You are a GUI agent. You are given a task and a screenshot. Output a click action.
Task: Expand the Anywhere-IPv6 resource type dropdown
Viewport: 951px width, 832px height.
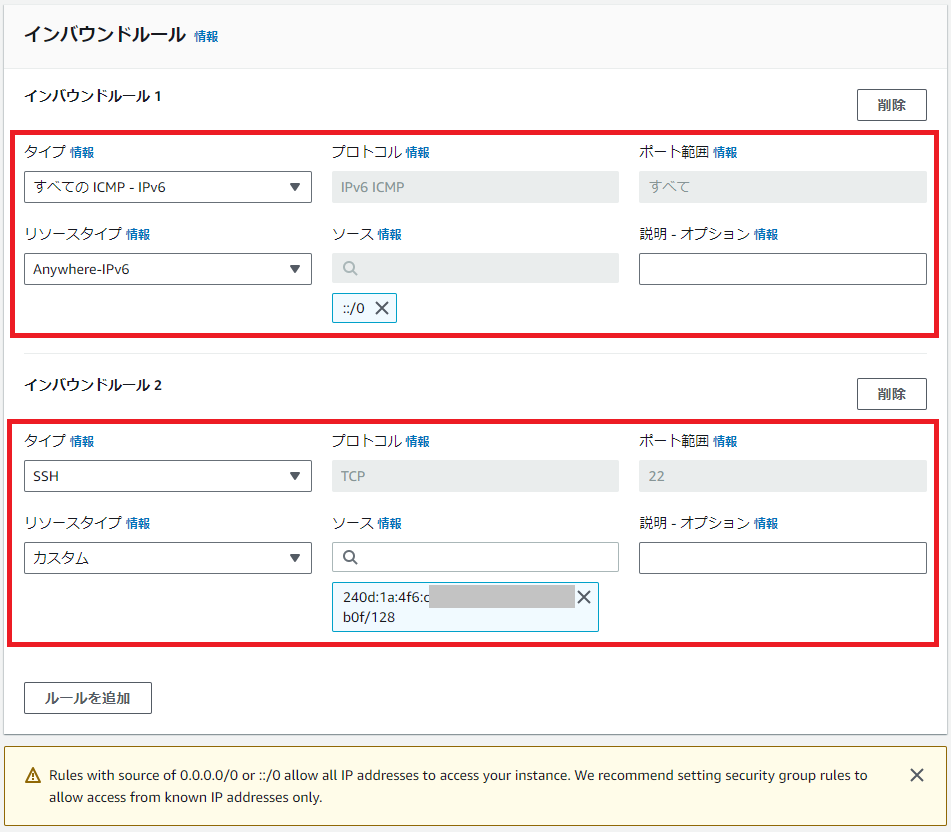(167, 269)
